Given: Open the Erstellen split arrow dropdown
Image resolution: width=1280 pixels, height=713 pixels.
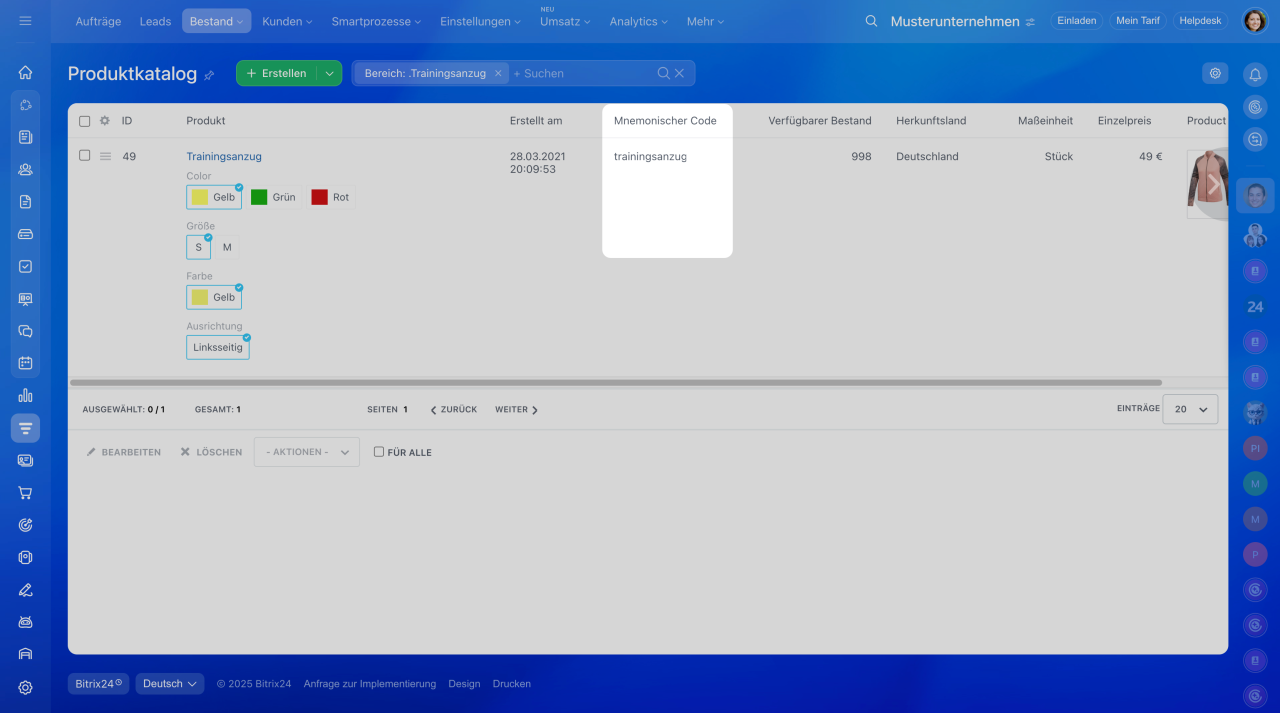Looking at the screenshot, I should point(329,73).
